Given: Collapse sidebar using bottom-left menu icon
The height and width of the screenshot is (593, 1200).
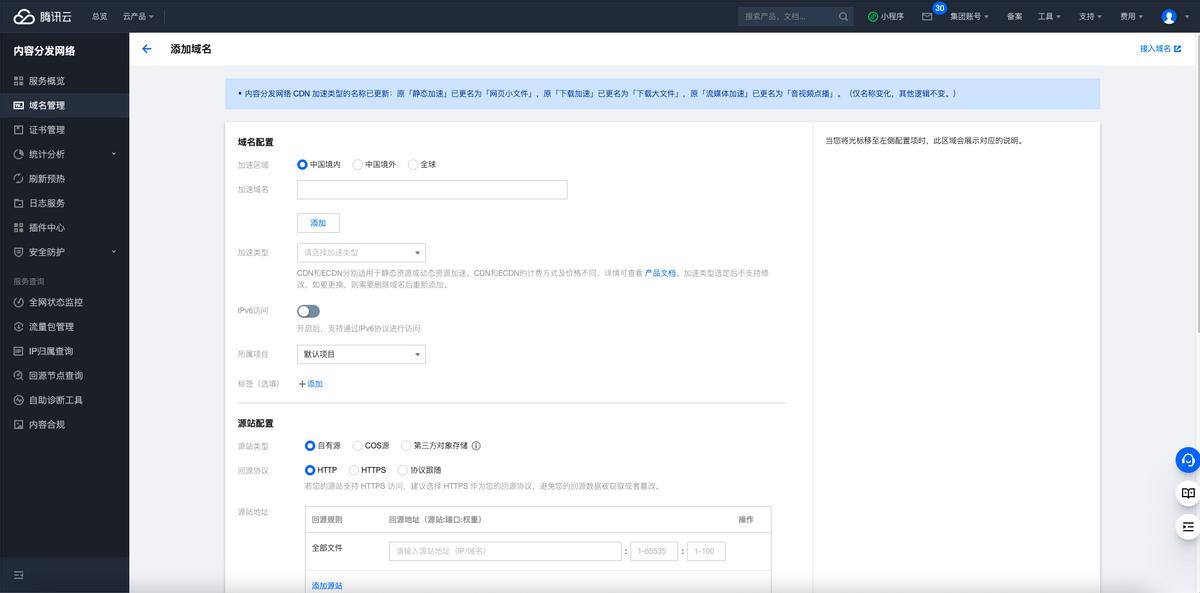Looking at the screenshot, I should [18, 575].
